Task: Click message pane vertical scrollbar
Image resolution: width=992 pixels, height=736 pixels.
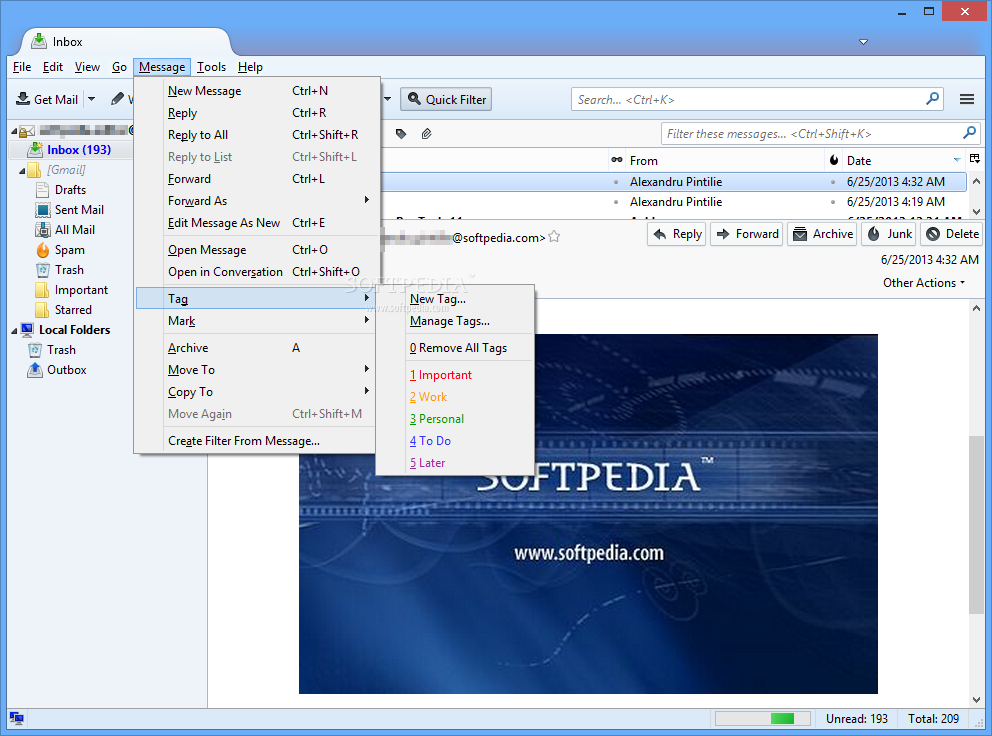Action: (x=976, y=525)
